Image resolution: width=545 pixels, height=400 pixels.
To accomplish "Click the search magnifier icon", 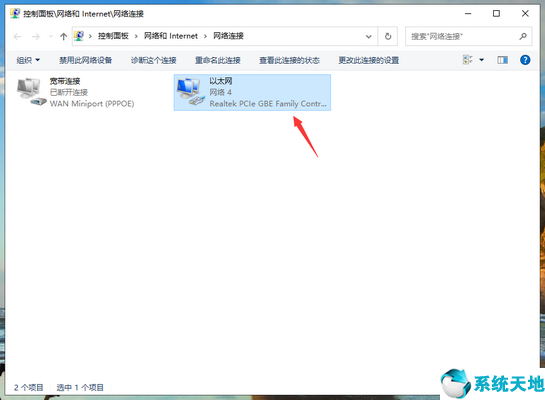I will coord(523,36).
